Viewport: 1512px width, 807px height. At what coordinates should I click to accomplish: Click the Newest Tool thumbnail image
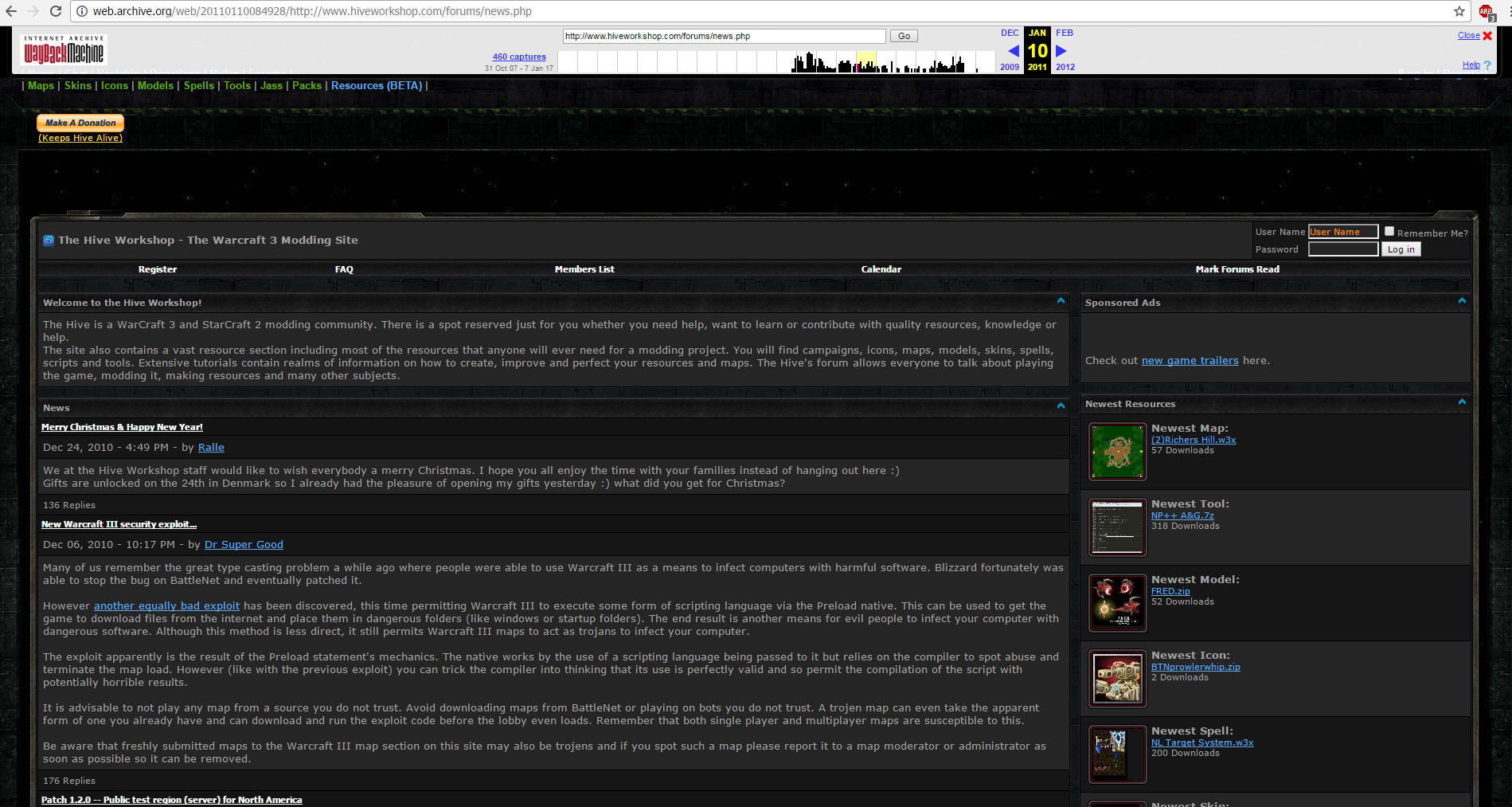pyautogui.click(x=1117, y=527)
